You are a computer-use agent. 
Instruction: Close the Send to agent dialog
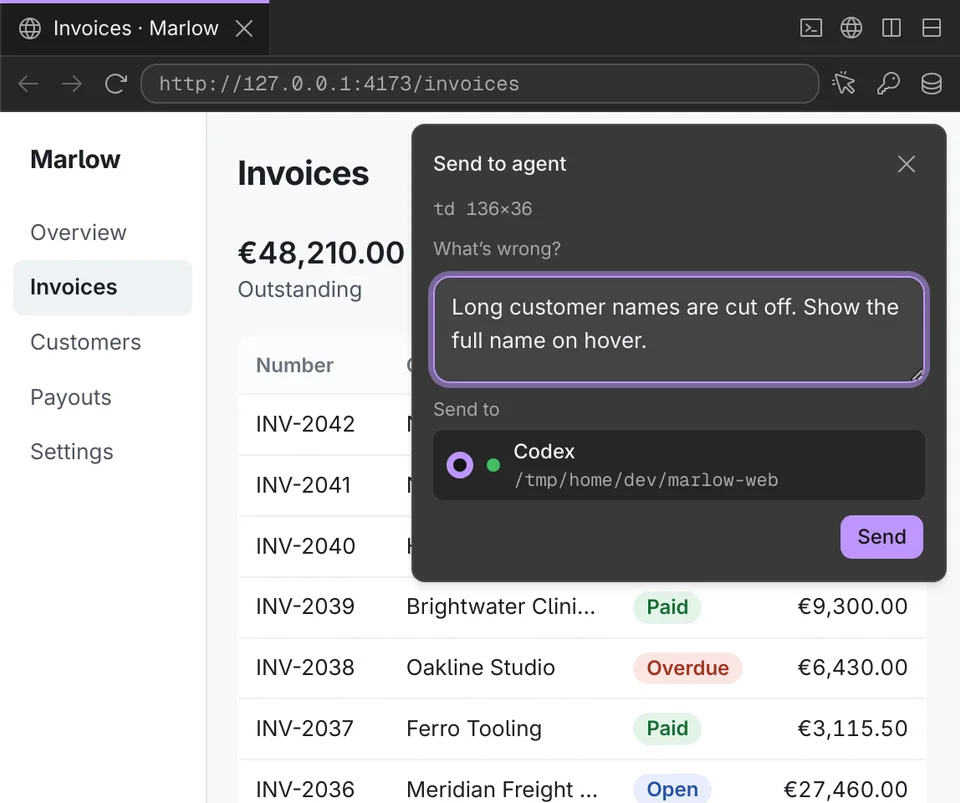[906, 164]
